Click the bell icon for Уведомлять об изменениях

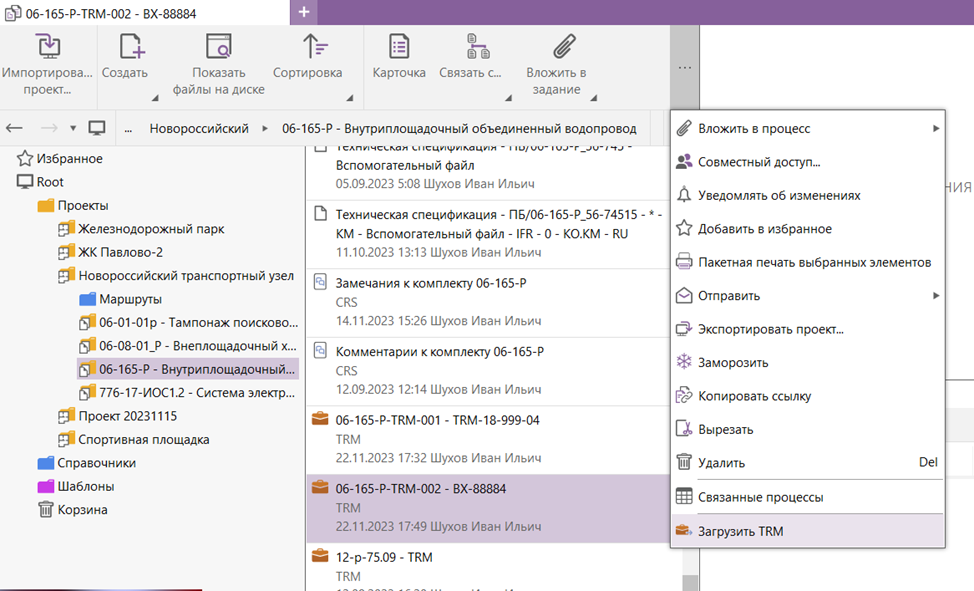pyautogui.click(x=684, y=195)
